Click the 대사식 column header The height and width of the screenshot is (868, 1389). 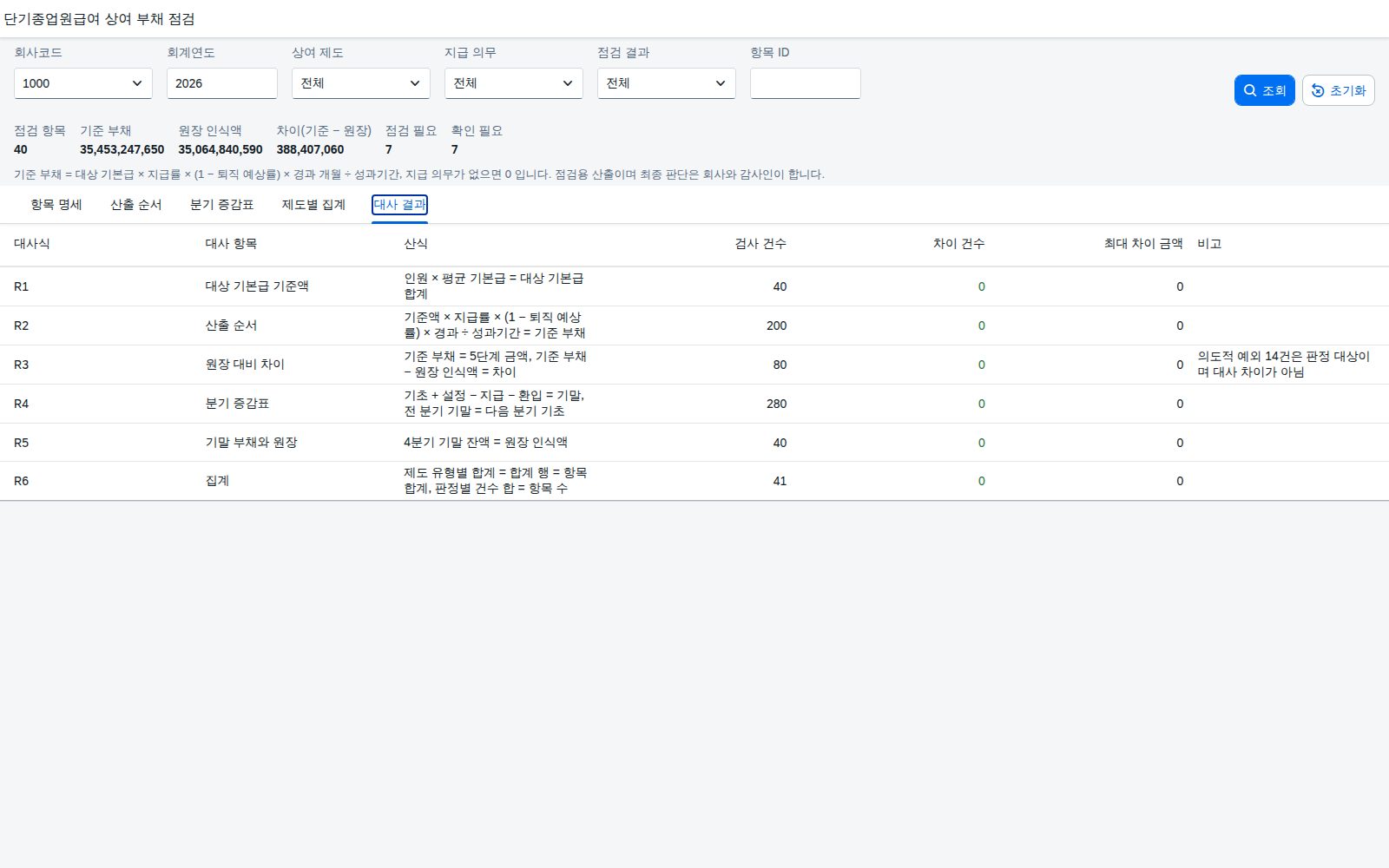pyautogui.click(x=32, y=244)
